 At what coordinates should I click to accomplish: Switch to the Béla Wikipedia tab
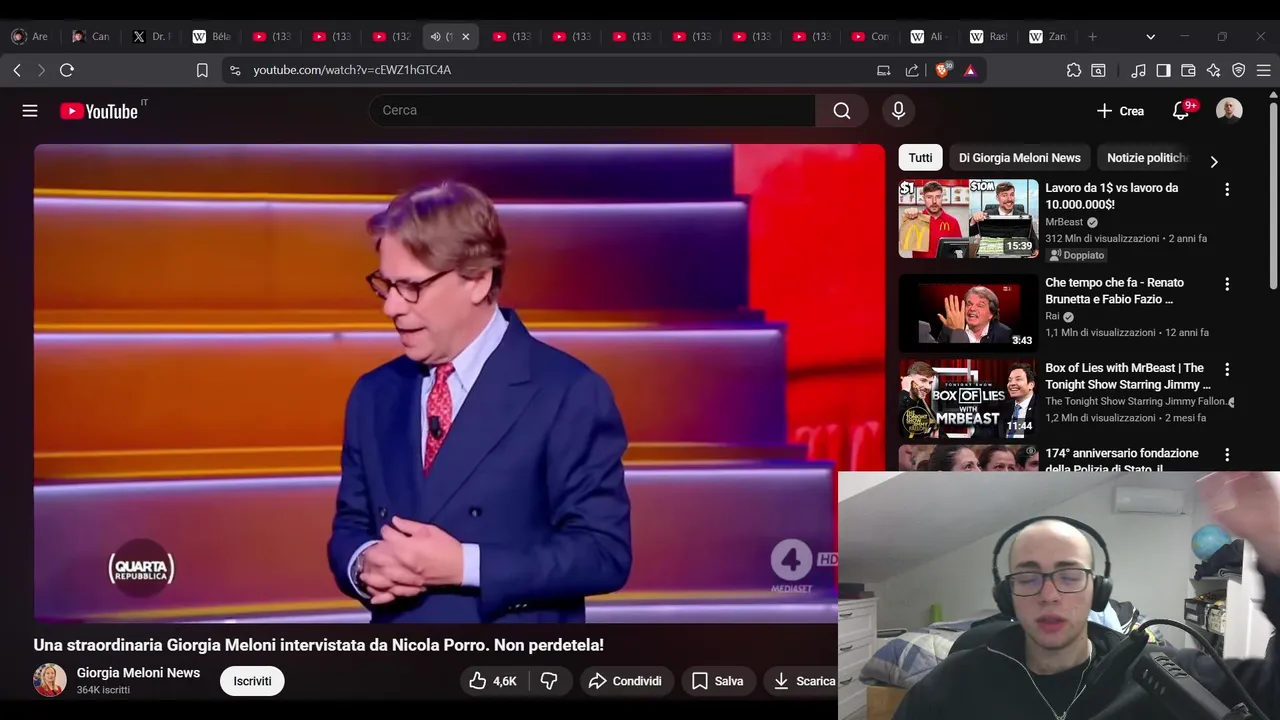coord(212,37)
